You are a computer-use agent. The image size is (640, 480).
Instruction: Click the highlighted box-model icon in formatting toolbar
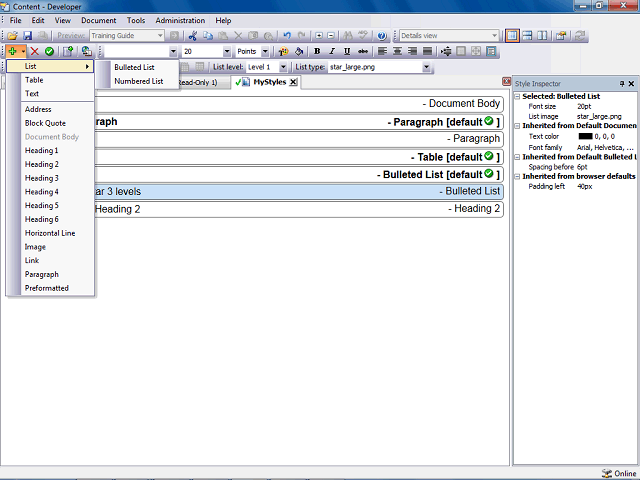click(x=491, y=51)
